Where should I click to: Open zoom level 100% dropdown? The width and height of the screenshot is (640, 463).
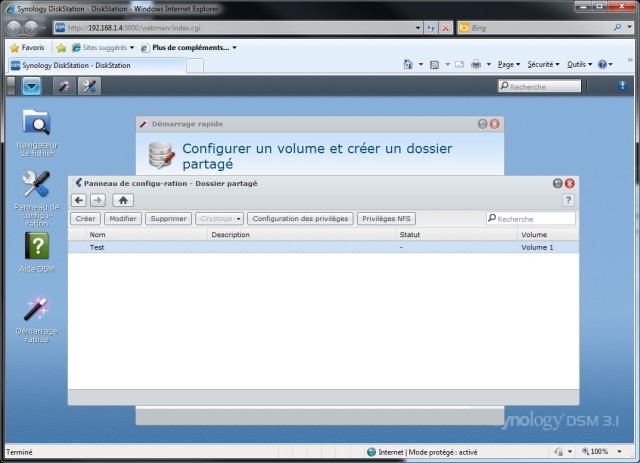coord(620,452)
